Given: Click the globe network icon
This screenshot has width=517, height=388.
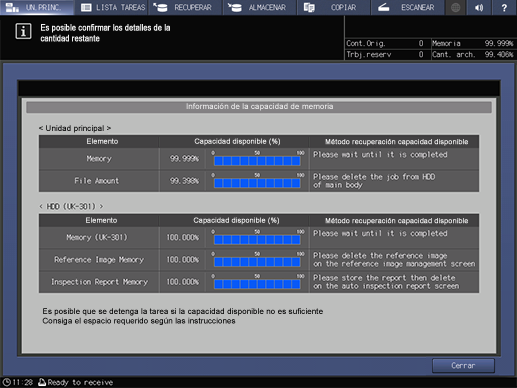Looking at the screenshot, I should [455, 7].
